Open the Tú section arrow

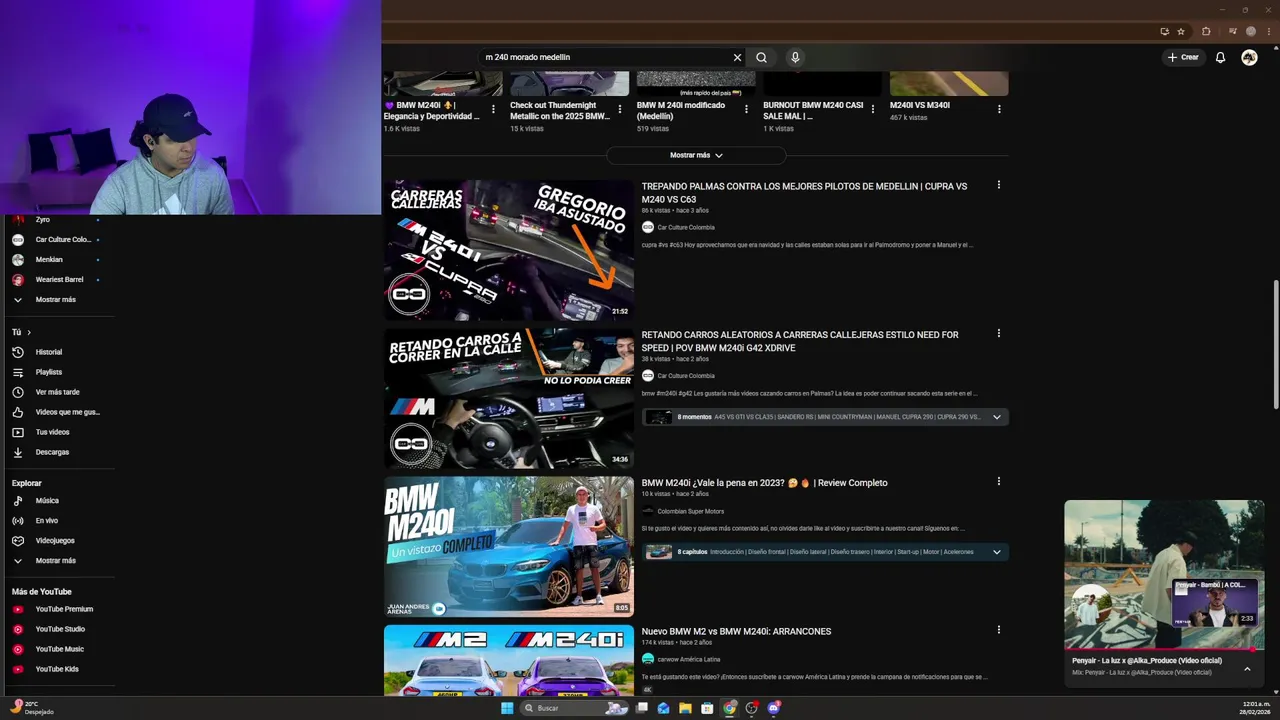pyautogui.click(x=29, y=332)
